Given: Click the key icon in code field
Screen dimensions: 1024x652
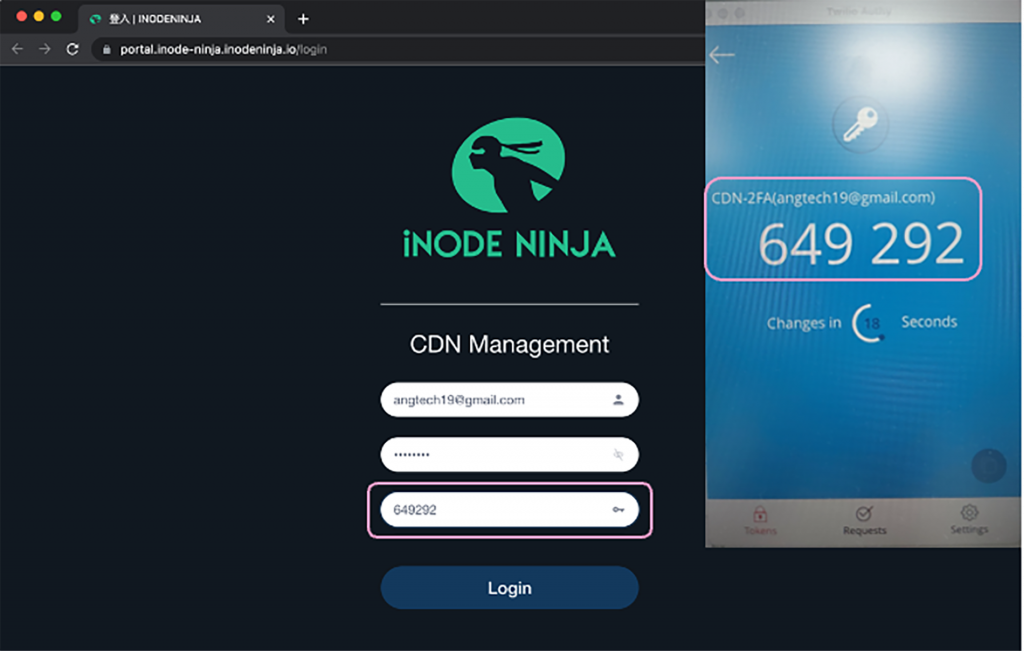Looking at the screenshot, I should (618, 510).
